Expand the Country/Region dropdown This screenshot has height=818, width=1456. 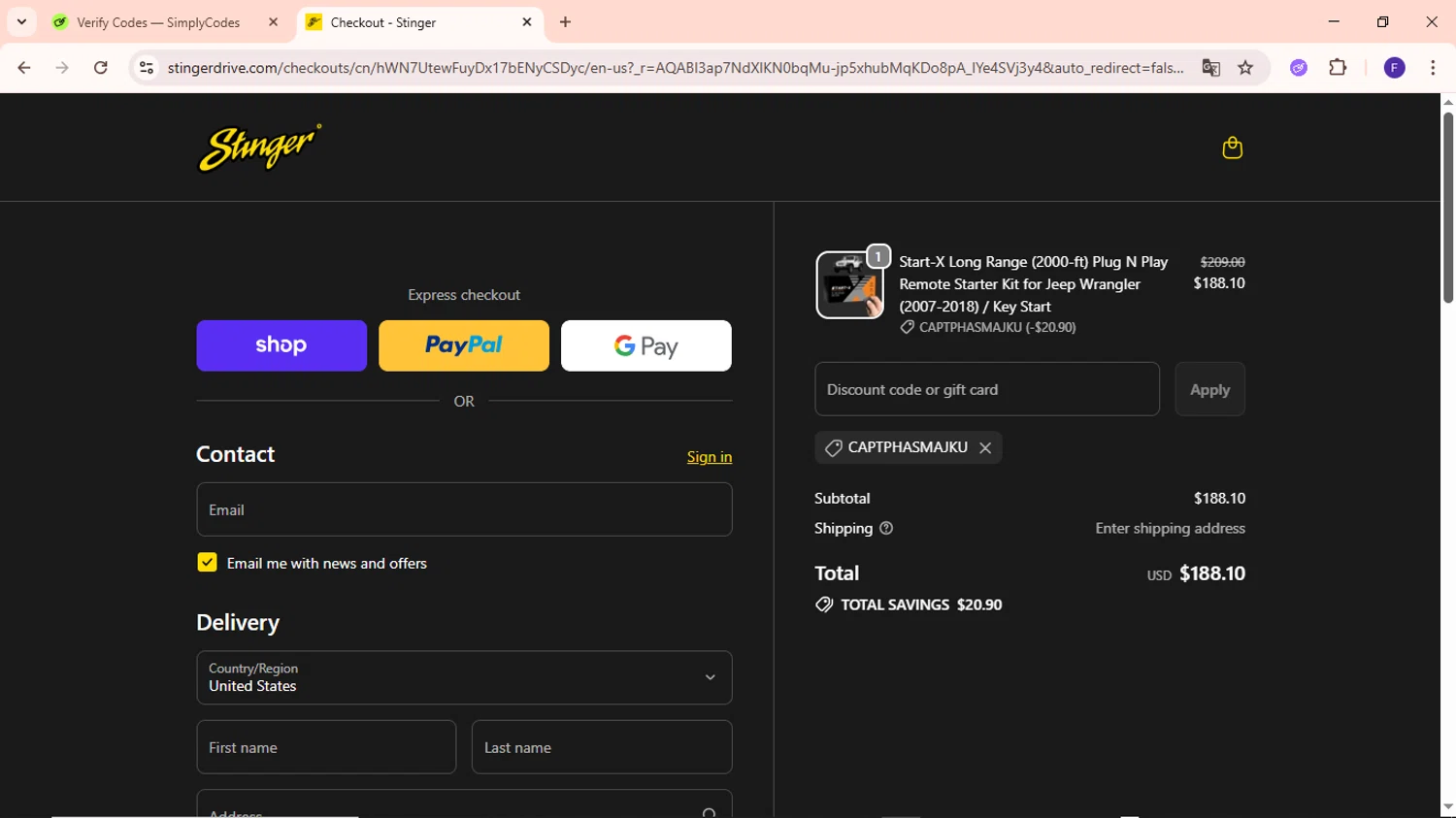click(464, 677)
